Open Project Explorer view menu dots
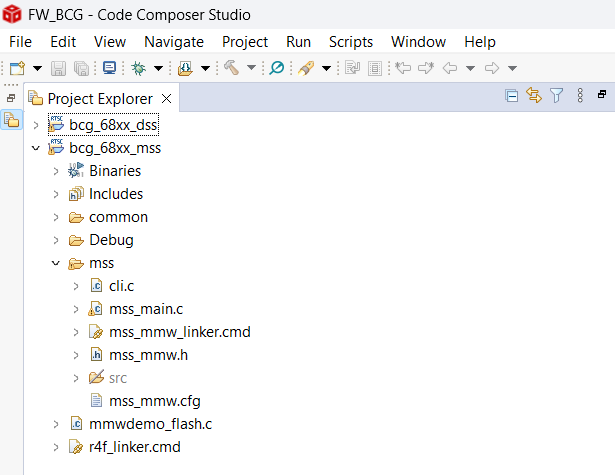 point(580,95)
